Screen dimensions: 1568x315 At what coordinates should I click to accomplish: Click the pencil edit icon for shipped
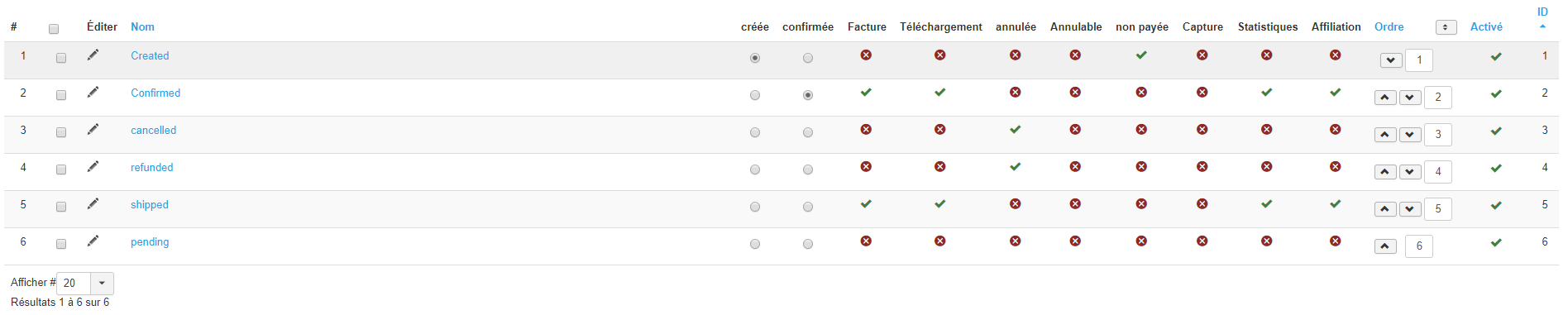(x=93, y=203)
